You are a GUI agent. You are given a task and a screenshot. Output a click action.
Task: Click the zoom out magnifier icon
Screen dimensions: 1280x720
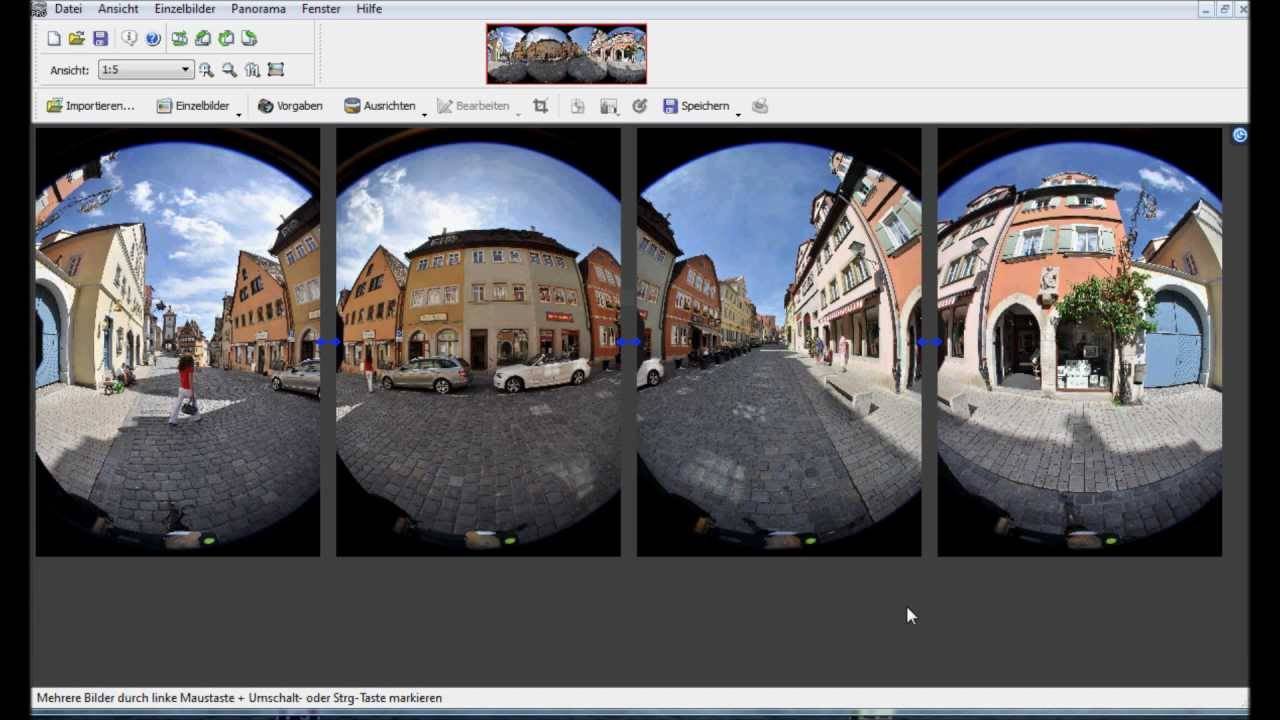pos(229,70)
